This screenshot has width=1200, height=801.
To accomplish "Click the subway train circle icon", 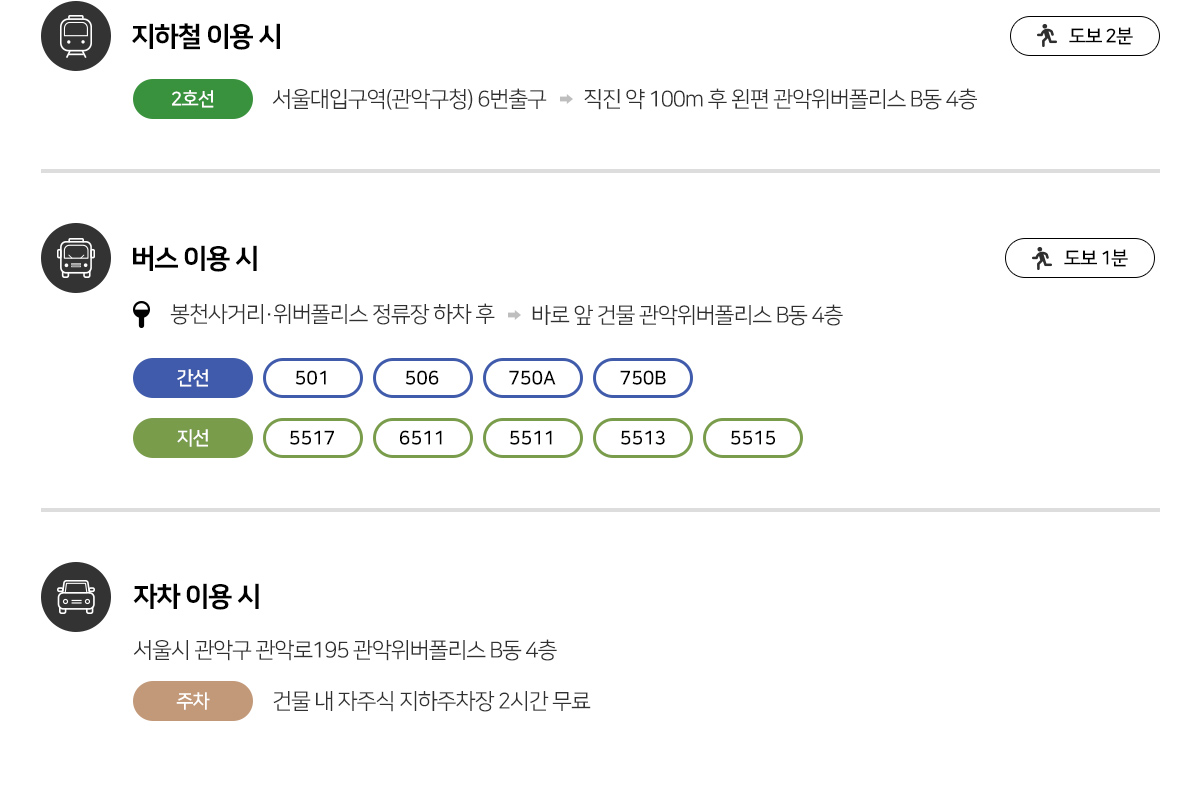I will pyautogui.click(x=76, y=37).
